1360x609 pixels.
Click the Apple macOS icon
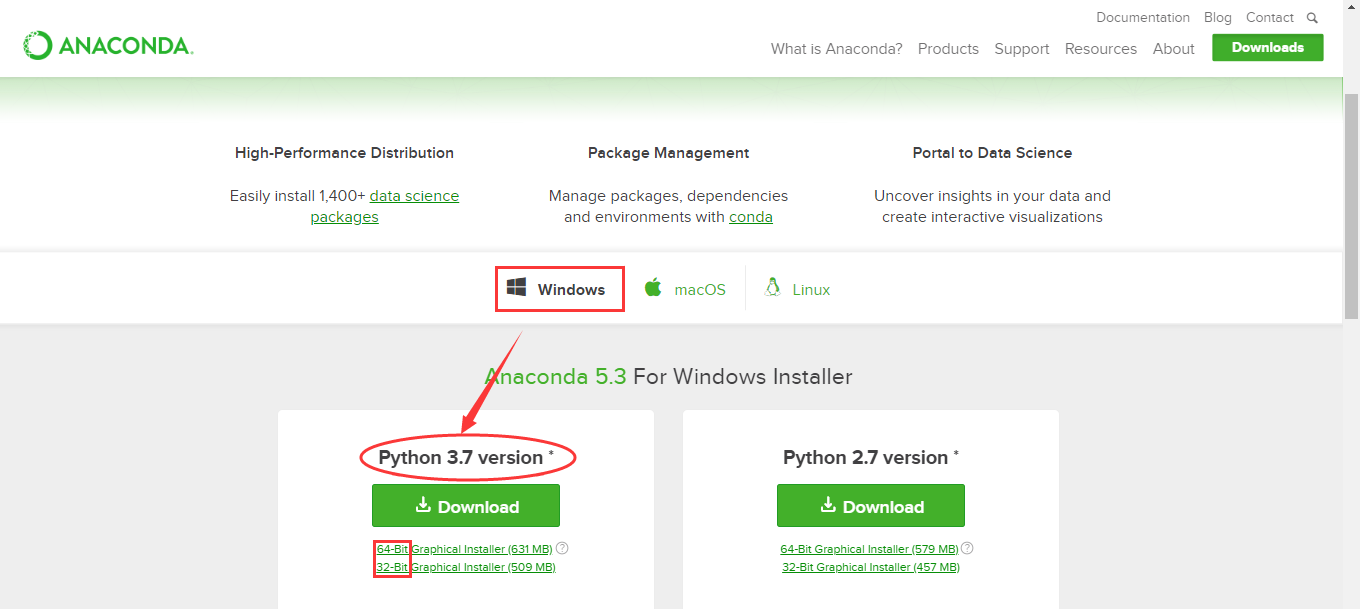[x=653, y=288]
